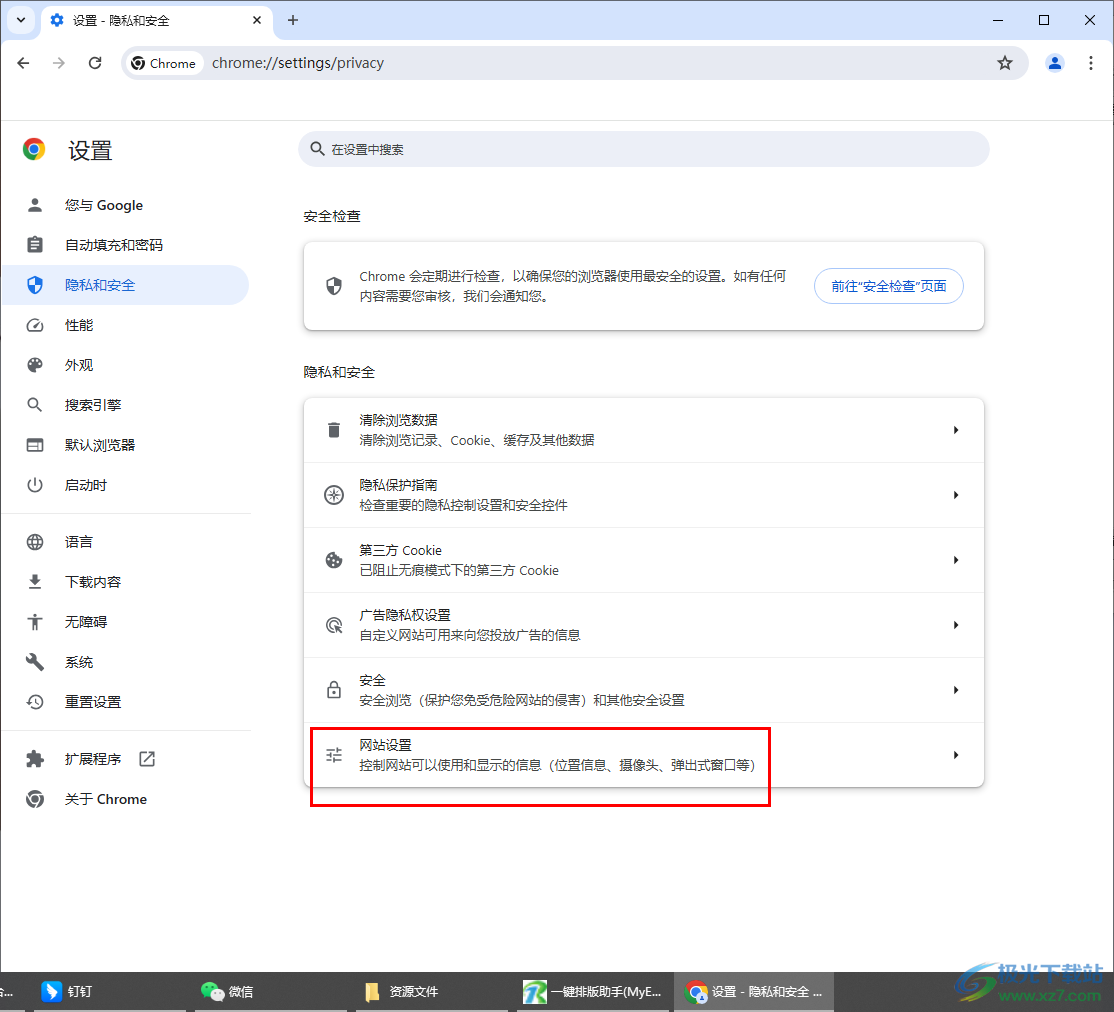Open 自动填充和密码 in sidebar
Image resolution: width=1114 pixels, height=1012 pixels.
click(125, 245)
